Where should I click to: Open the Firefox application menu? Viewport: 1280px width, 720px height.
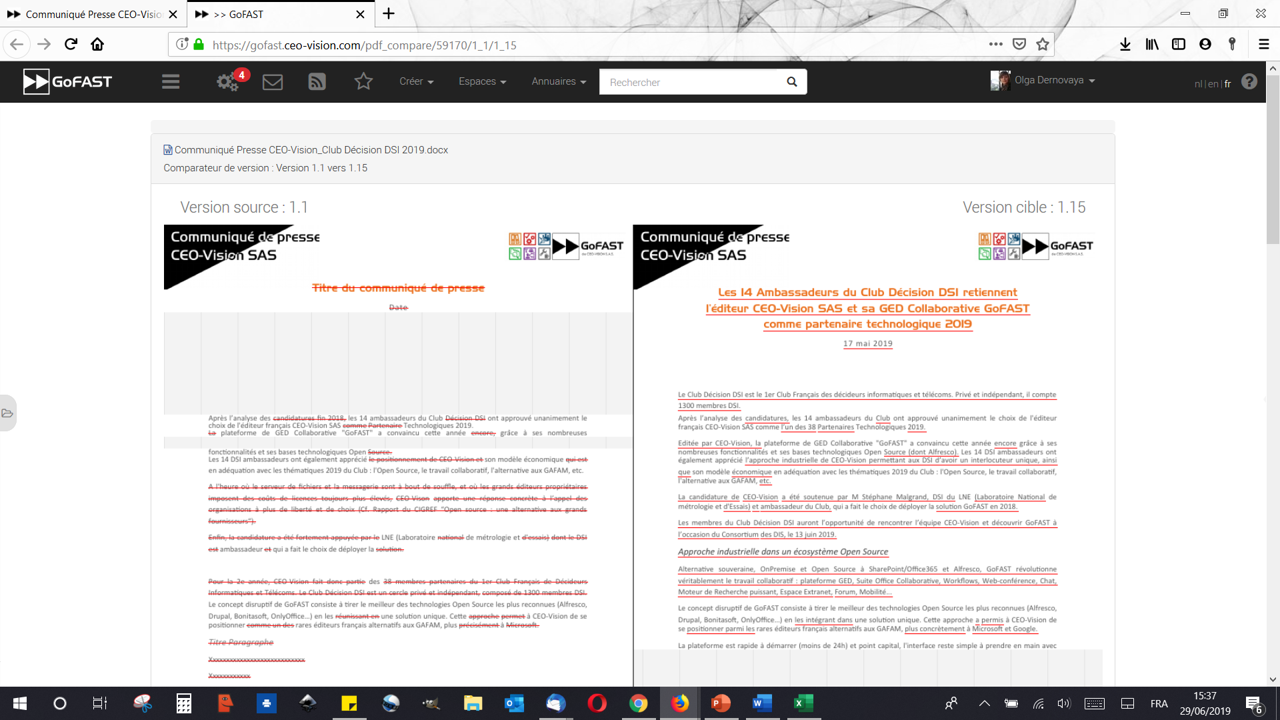click(x=1264, y=44)
